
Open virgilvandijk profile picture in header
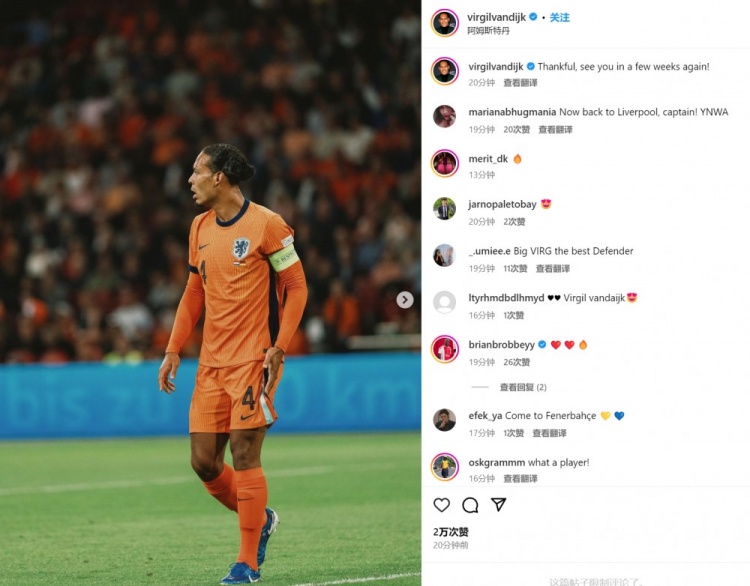445,22
